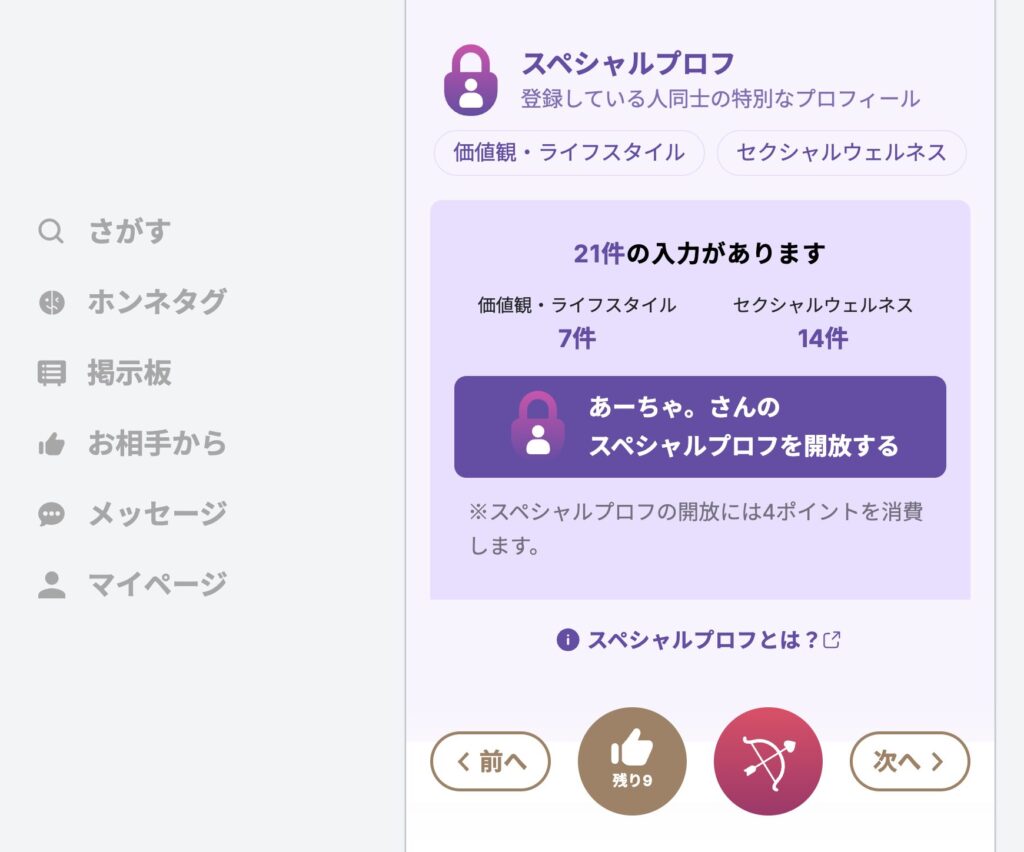Open ホンネタグ via its tag icon
The width and height of the screenshot is (1024, 852).
coord(51,302)
